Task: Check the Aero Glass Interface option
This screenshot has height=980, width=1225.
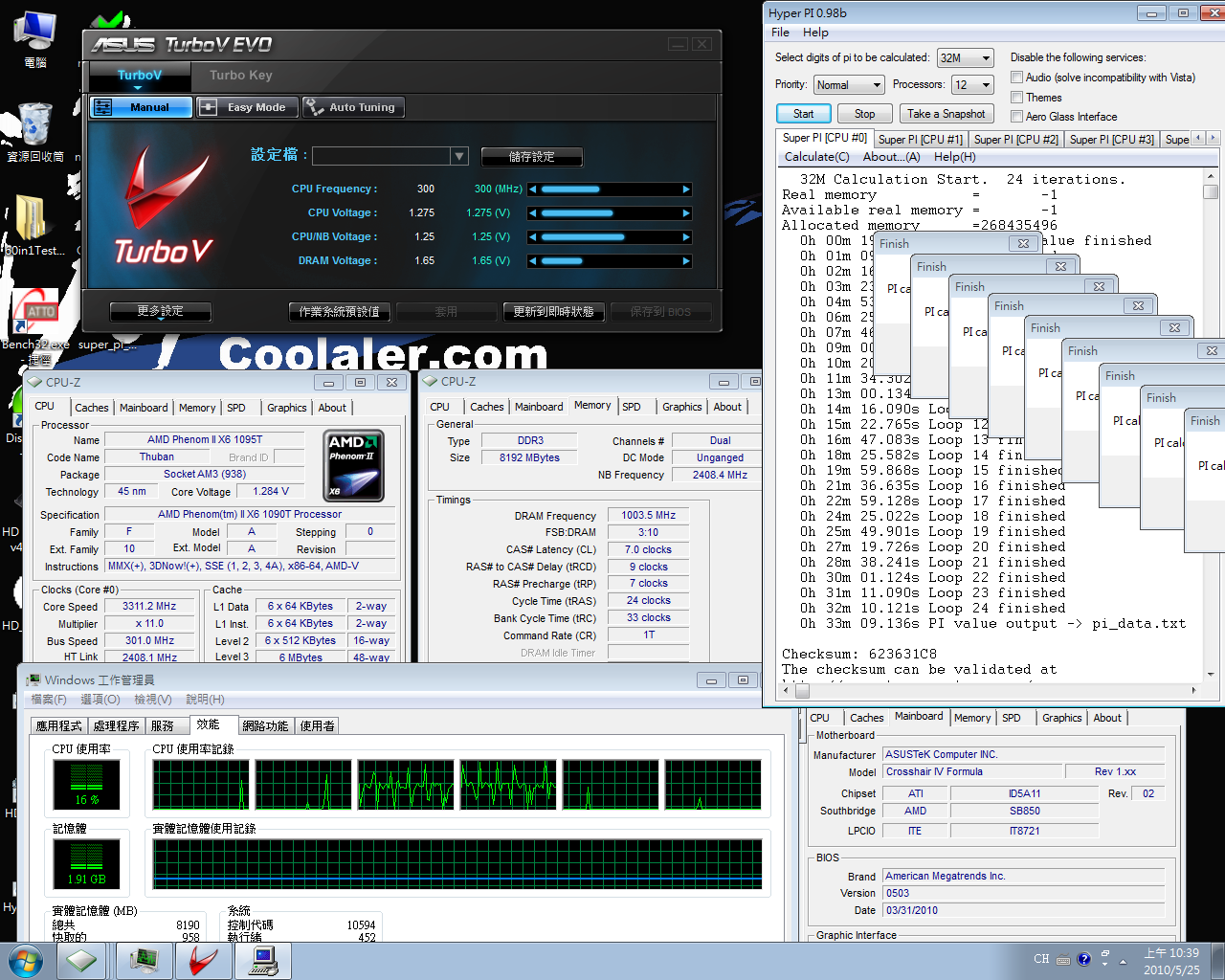Action: [1017, 117]
